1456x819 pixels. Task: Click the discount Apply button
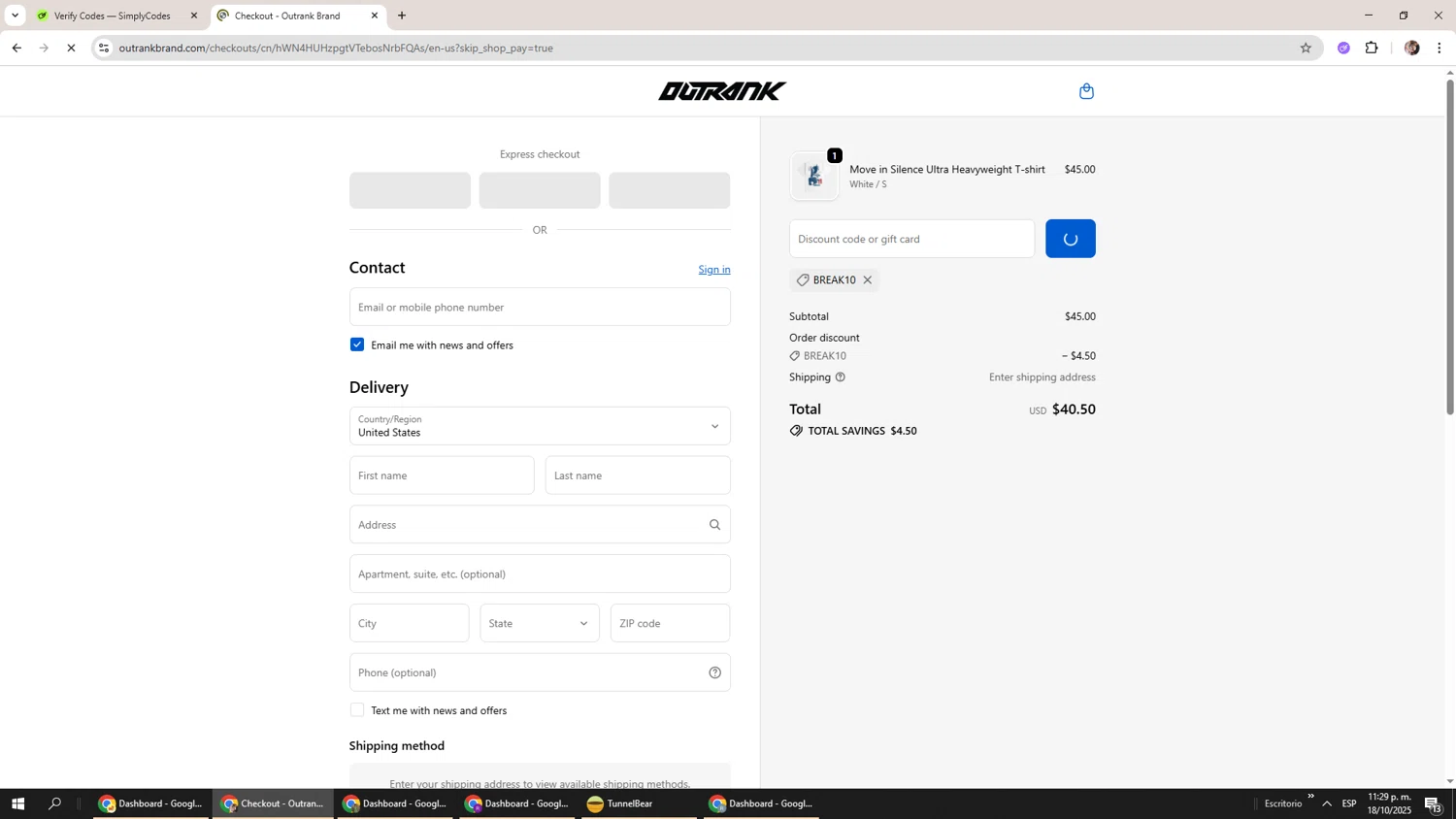[1071, 239]
